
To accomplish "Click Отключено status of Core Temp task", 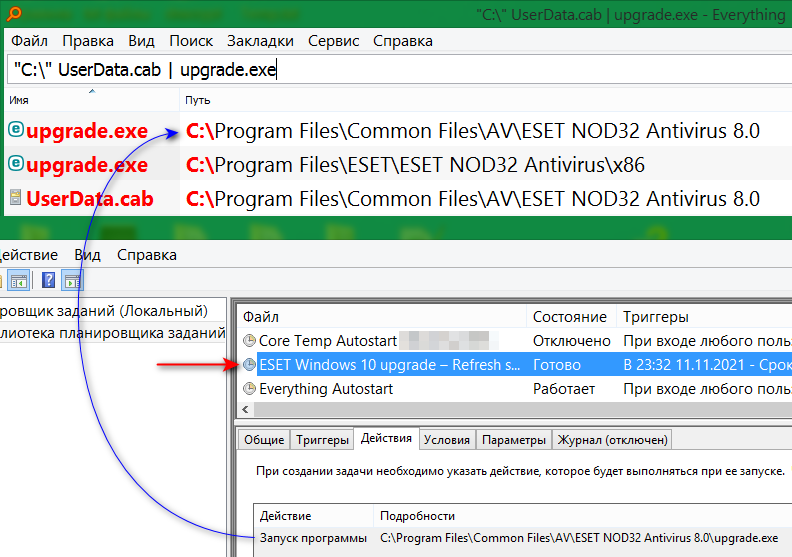I will coord(572,341).
